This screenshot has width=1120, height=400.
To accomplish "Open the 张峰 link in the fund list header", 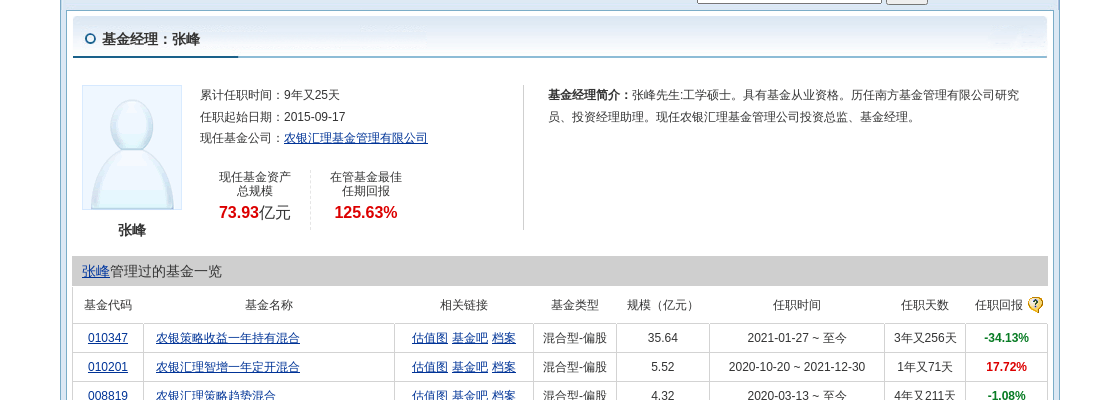I will (x=96, y=271).
